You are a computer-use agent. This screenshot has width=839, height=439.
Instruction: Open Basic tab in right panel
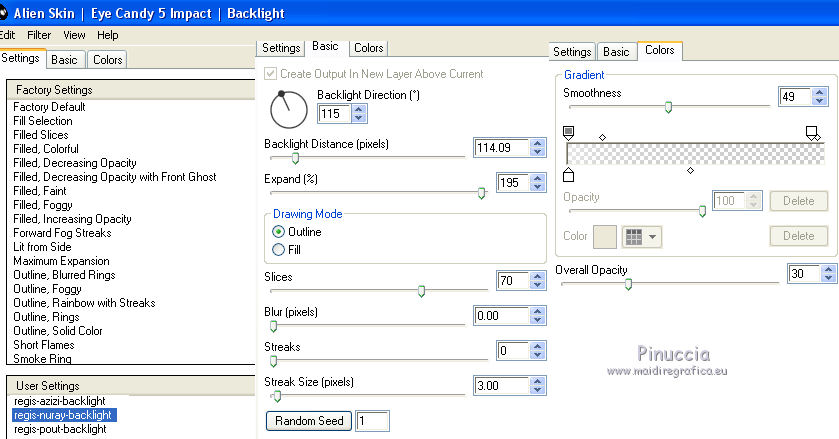coord(616,52)
